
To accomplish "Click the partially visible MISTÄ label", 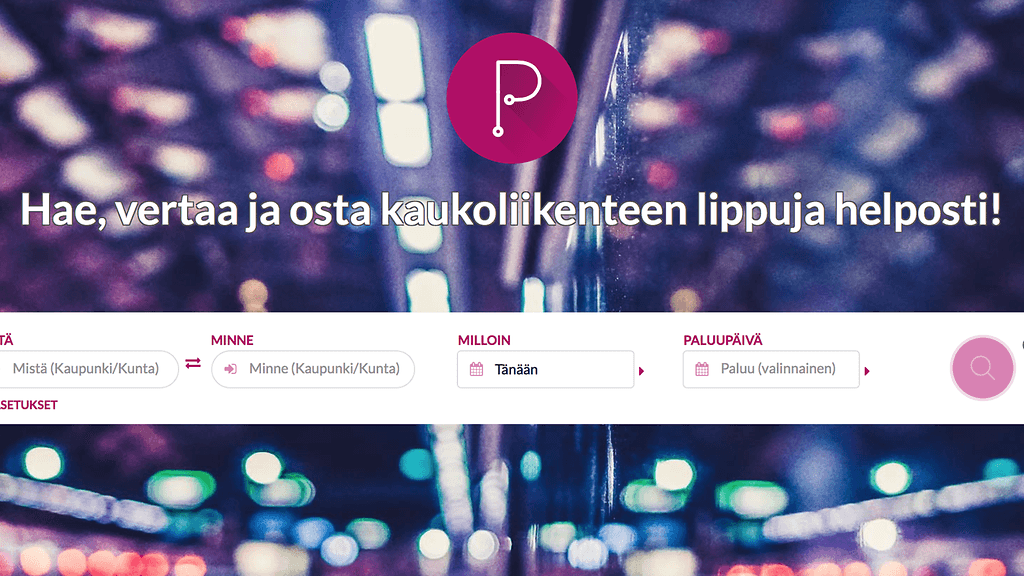I will [x=7, y=340].
